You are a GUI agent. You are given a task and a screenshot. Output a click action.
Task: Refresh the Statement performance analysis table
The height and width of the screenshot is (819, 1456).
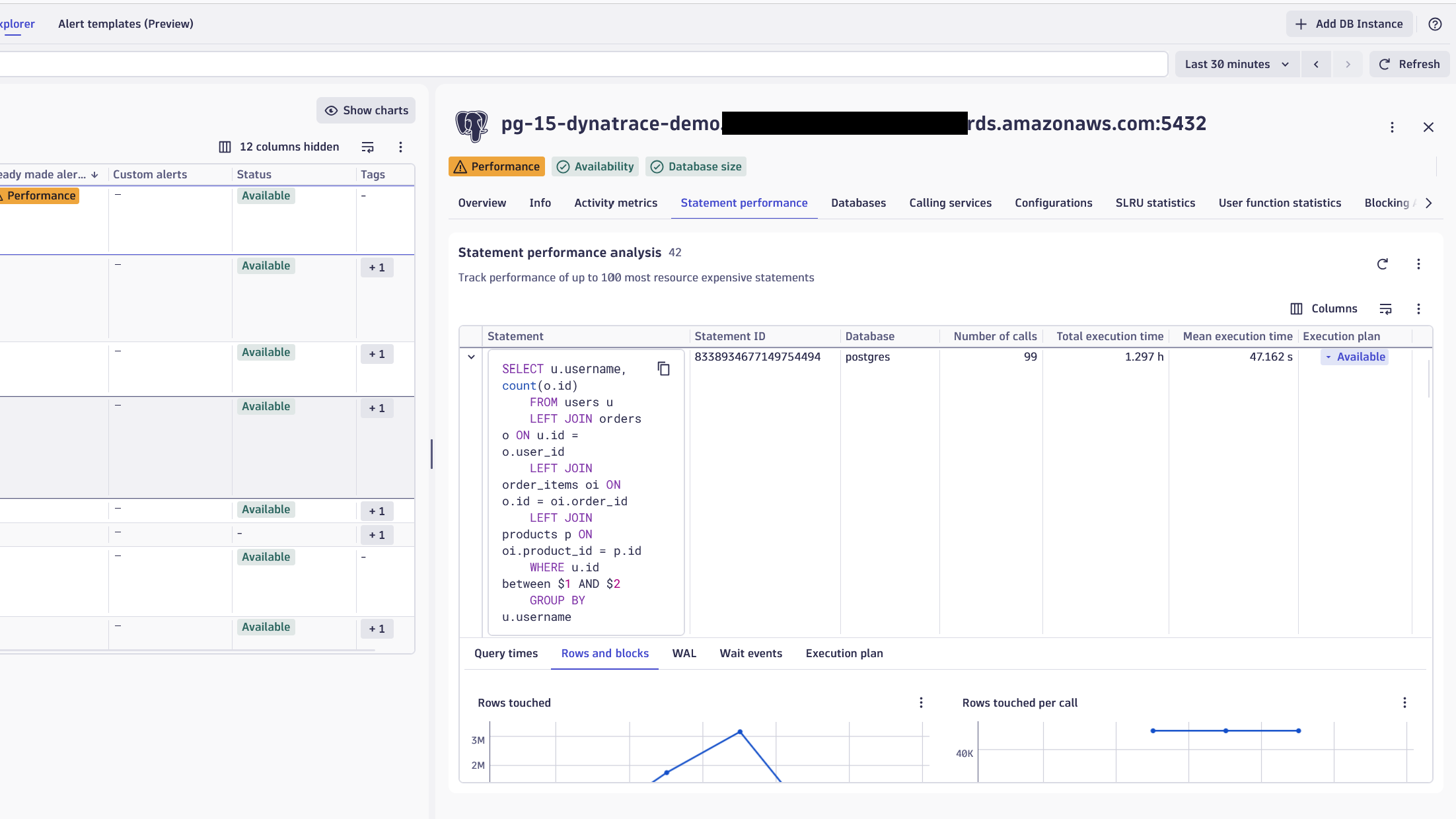click(x=1383, y=264)
